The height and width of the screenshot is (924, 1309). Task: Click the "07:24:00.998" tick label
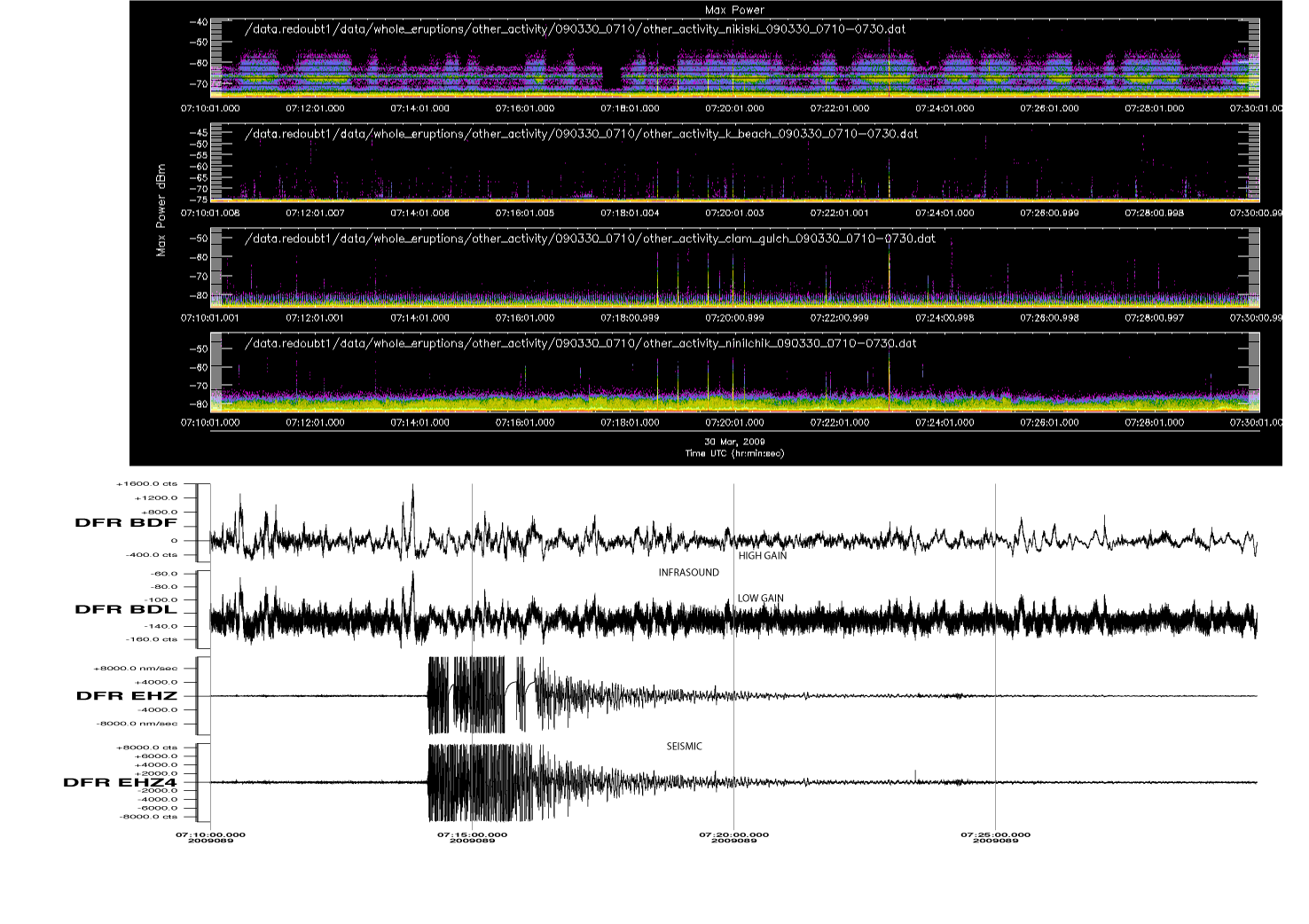tap(944, 317)
